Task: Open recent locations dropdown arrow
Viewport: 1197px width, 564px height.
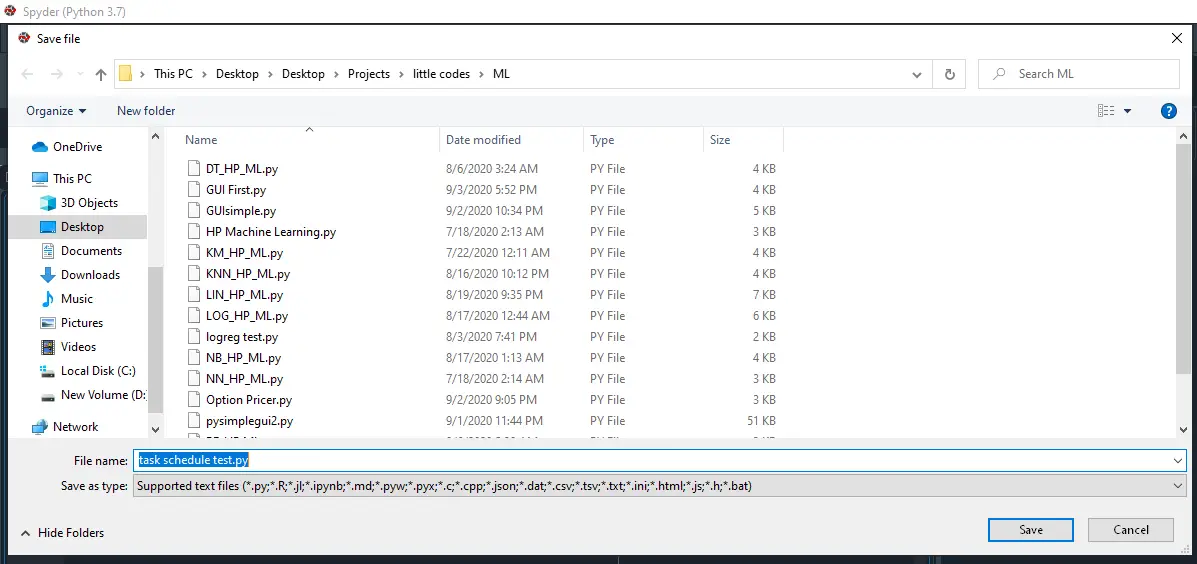Action: [x=79, y=75]
